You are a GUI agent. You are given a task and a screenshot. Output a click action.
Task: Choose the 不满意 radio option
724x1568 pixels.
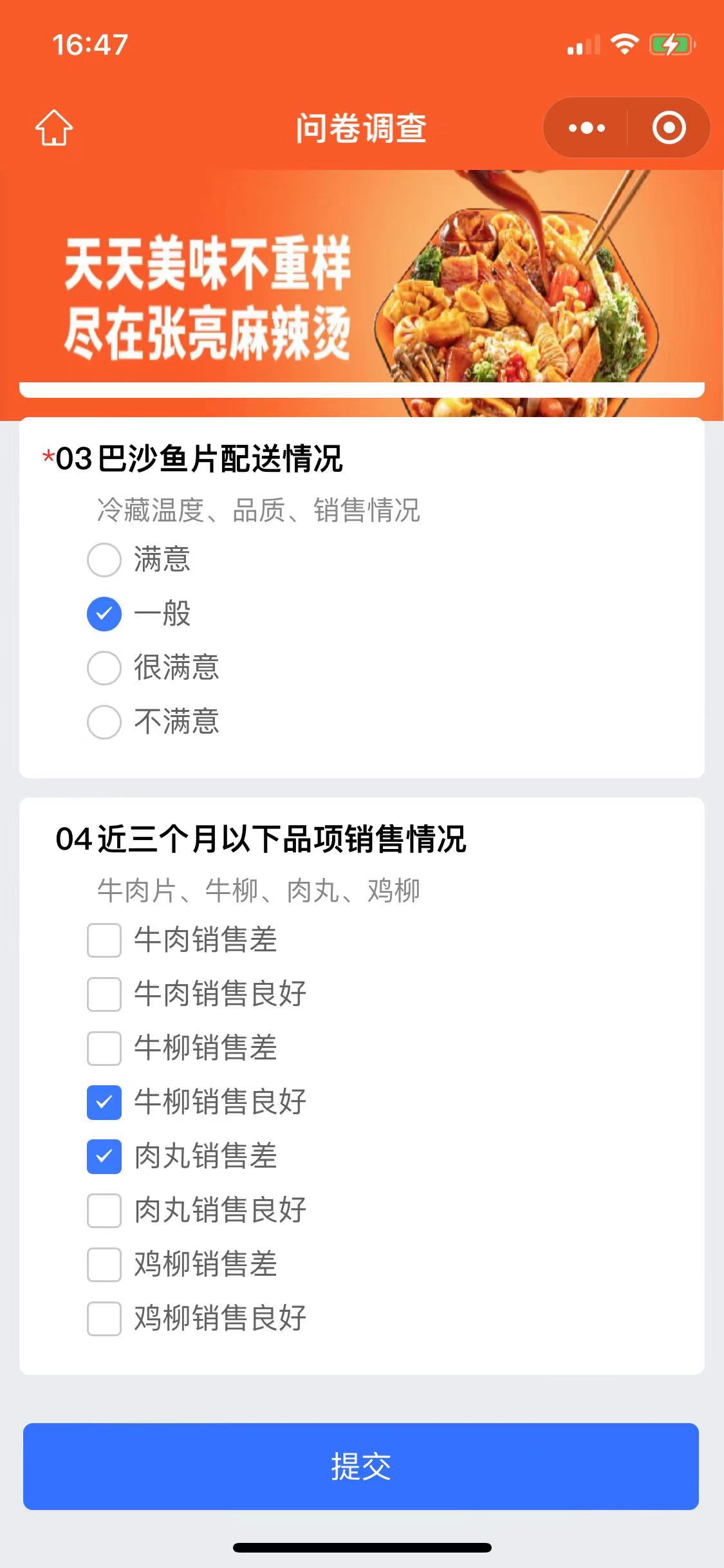104,722
